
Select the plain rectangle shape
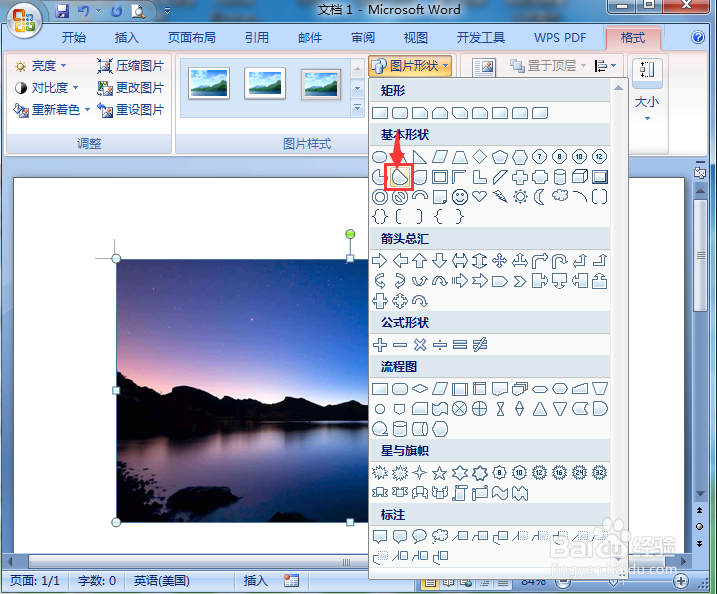tap(380, 112)
